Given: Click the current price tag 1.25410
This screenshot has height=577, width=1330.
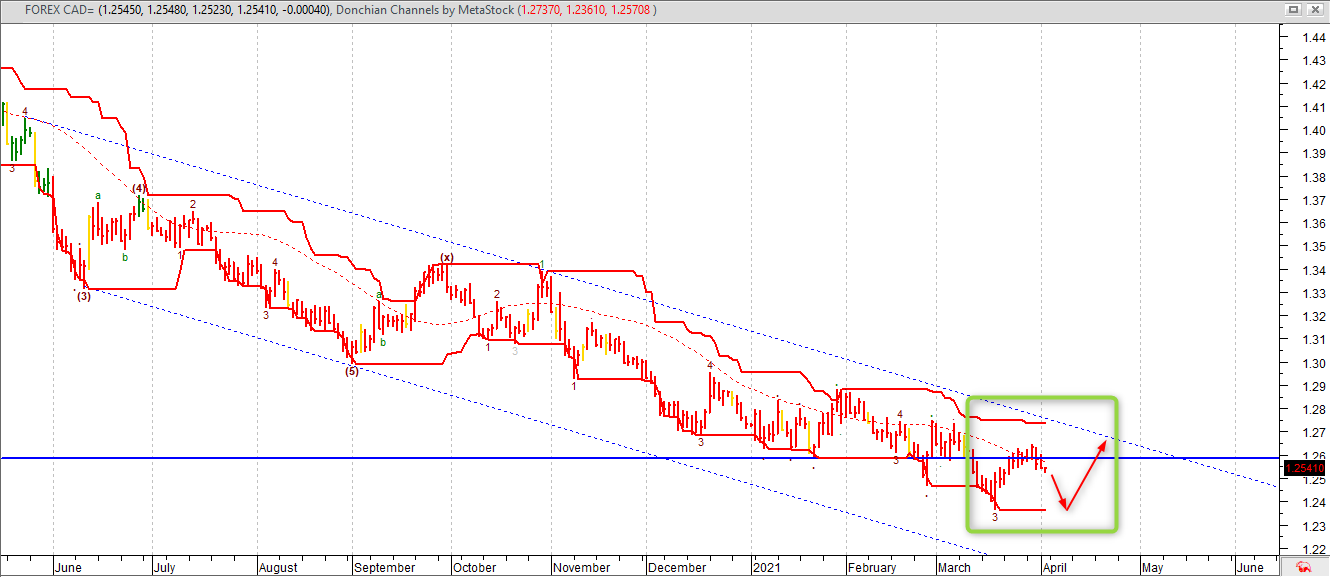Looking at the screenshot, I should (1304, 468).
